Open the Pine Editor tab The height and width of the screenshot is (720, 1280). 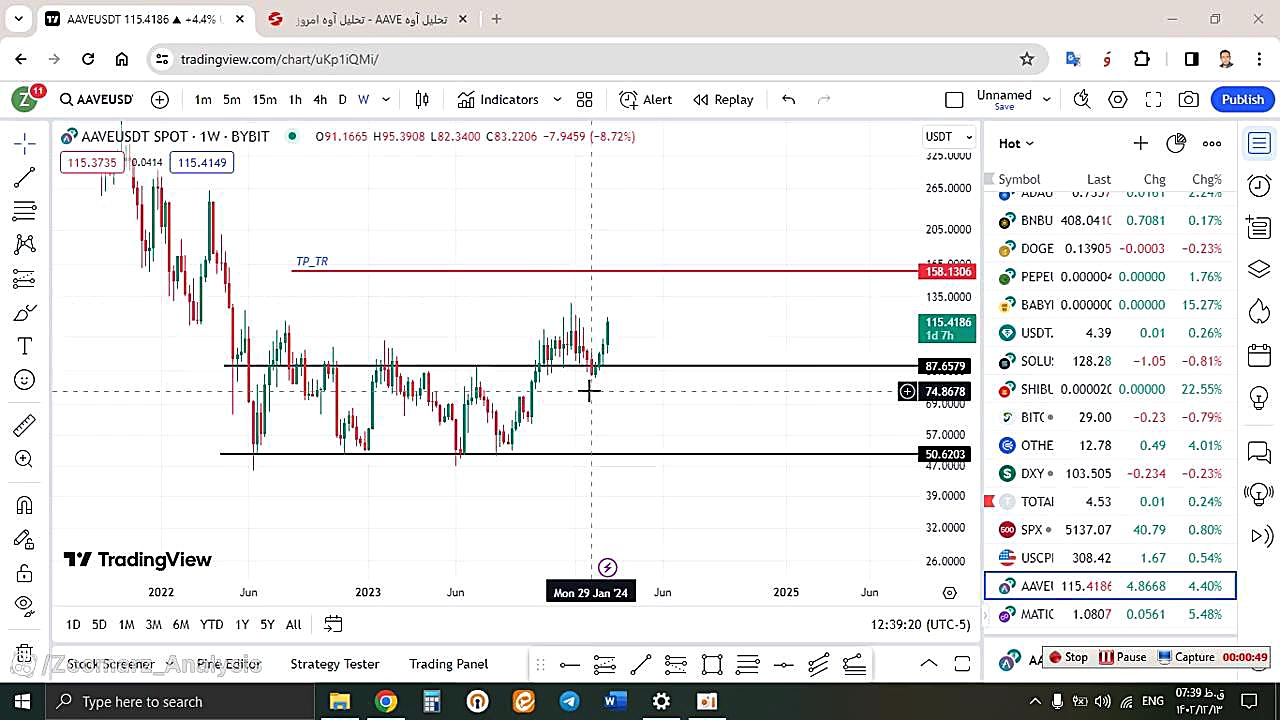pos(229,663)
